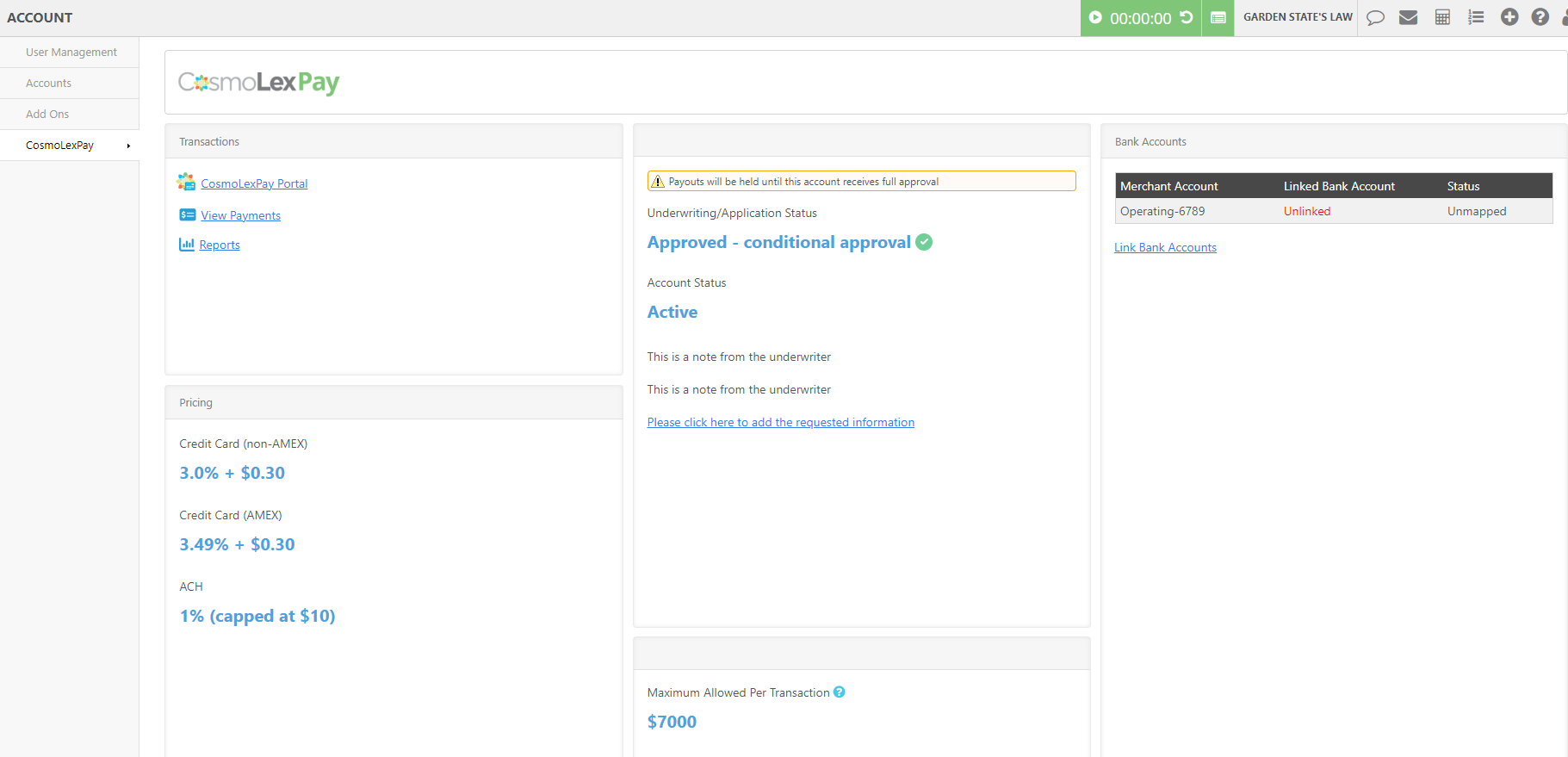Start the timer play button
This screenshot has height=757, width=1568.
pos(1095,17)
